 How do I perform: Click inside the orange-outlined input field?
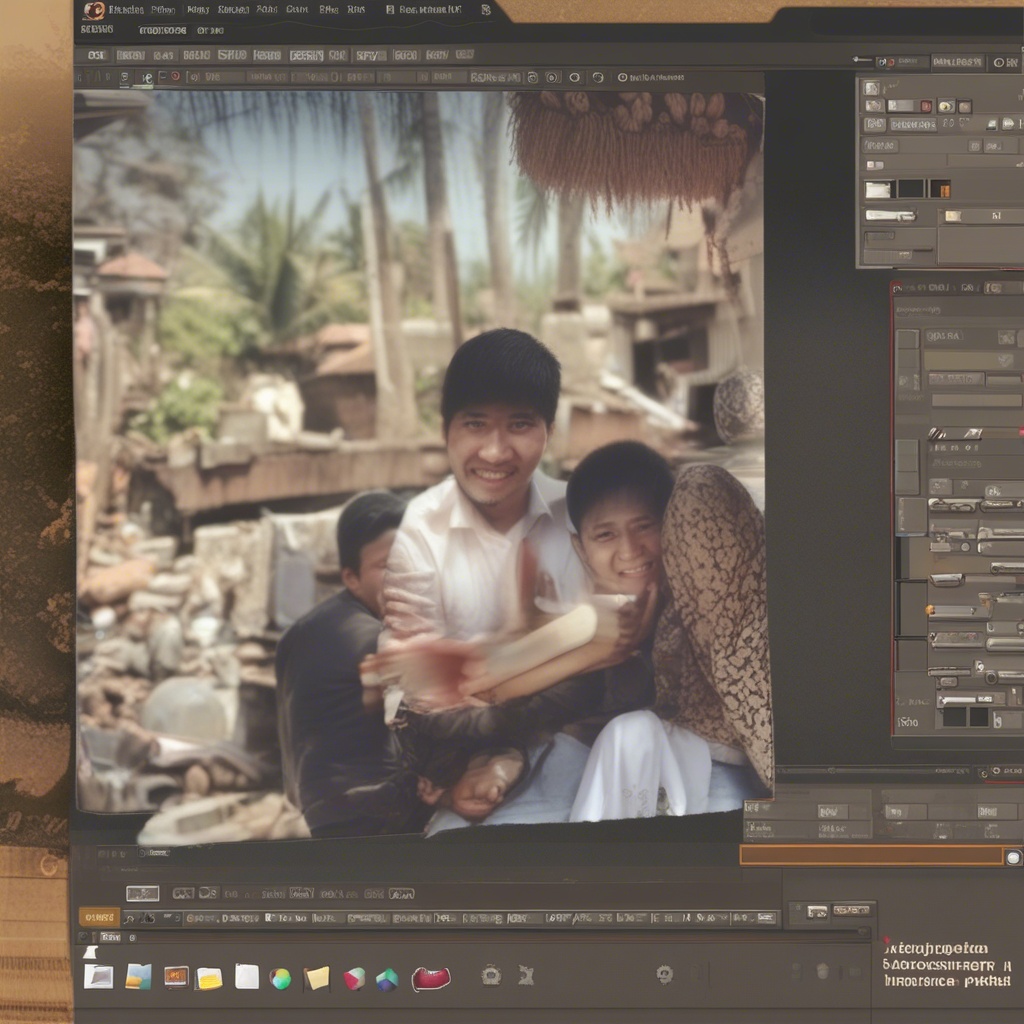tap(870, 856)
